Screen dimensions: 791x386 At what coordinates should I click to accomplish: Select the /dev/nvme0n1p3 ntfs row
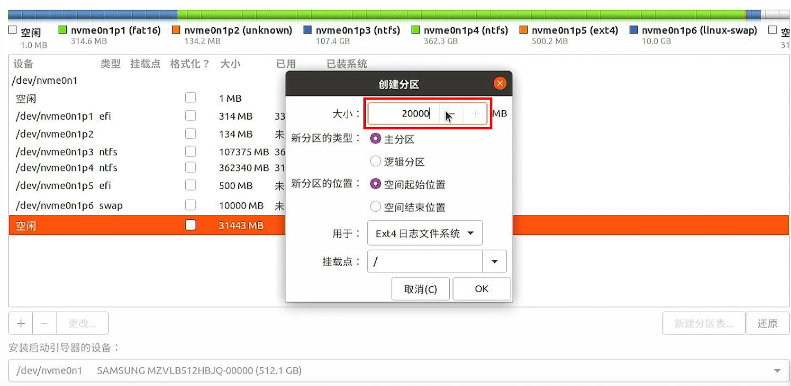(x=147, y=152)
